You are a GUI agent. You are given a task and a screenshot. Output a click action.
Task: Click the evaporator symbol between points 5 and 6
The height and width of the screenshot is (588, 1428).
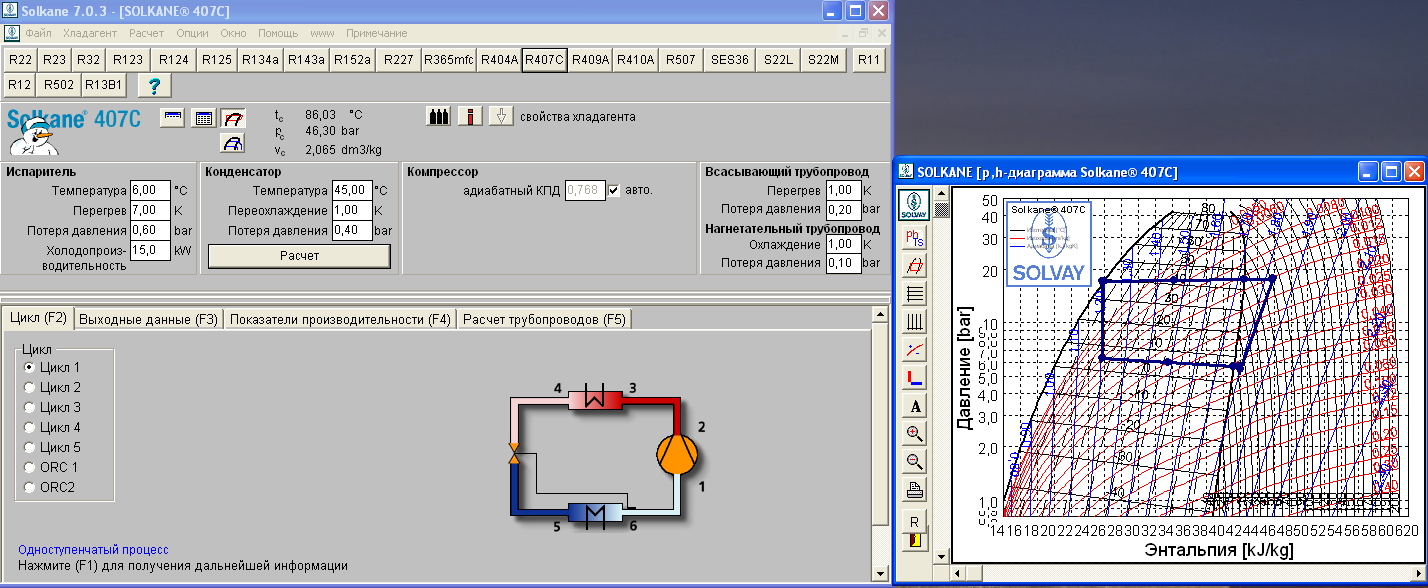point(596,511)
